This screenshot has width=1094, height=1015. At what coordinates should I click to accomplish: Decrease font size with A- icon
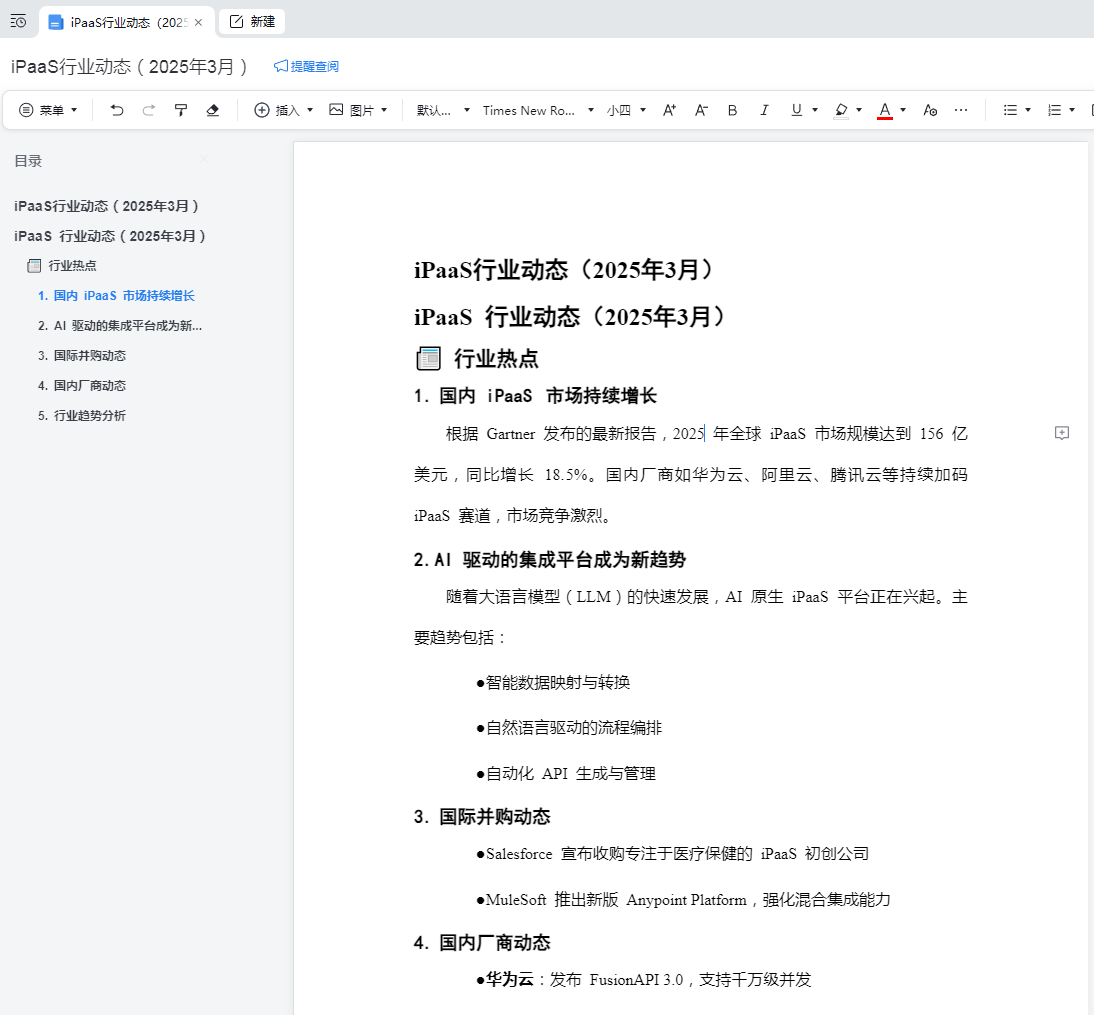[701, 110]
